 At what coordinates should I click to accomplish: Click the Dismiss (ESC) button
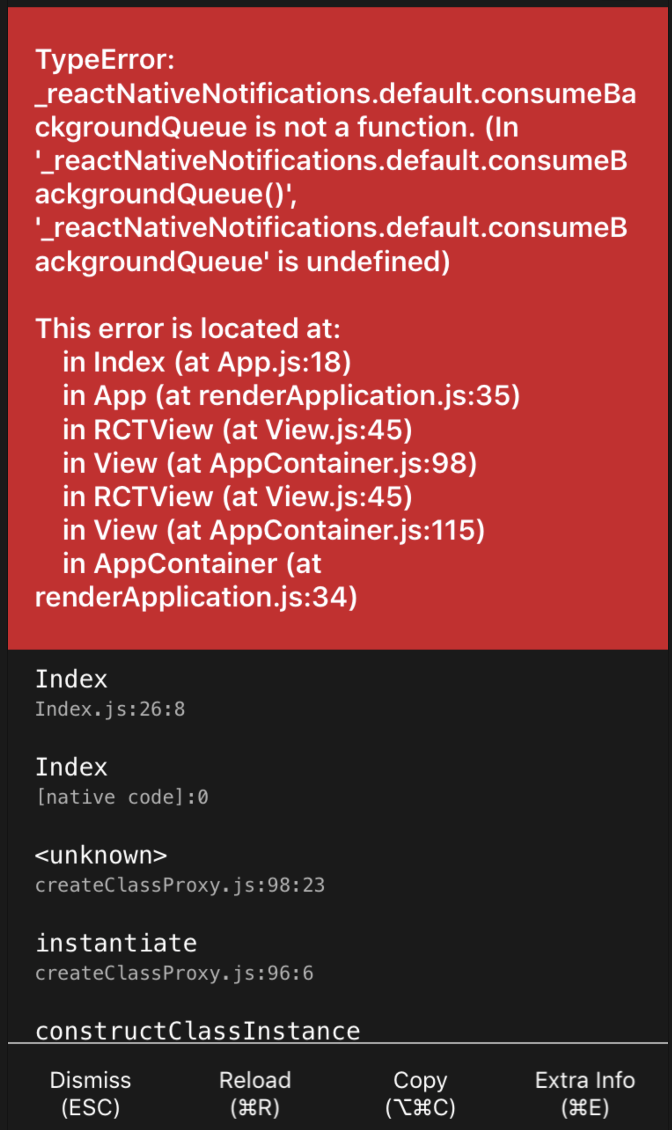[90, 1093]
